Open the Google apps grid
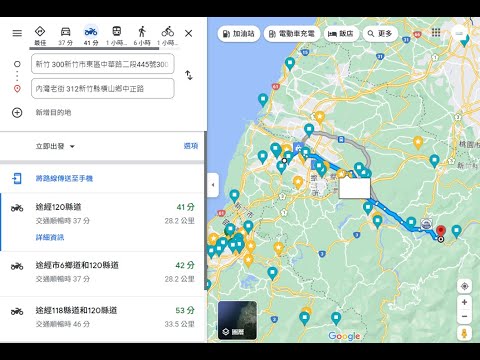480x360 pixels. [x=436, y=33]
